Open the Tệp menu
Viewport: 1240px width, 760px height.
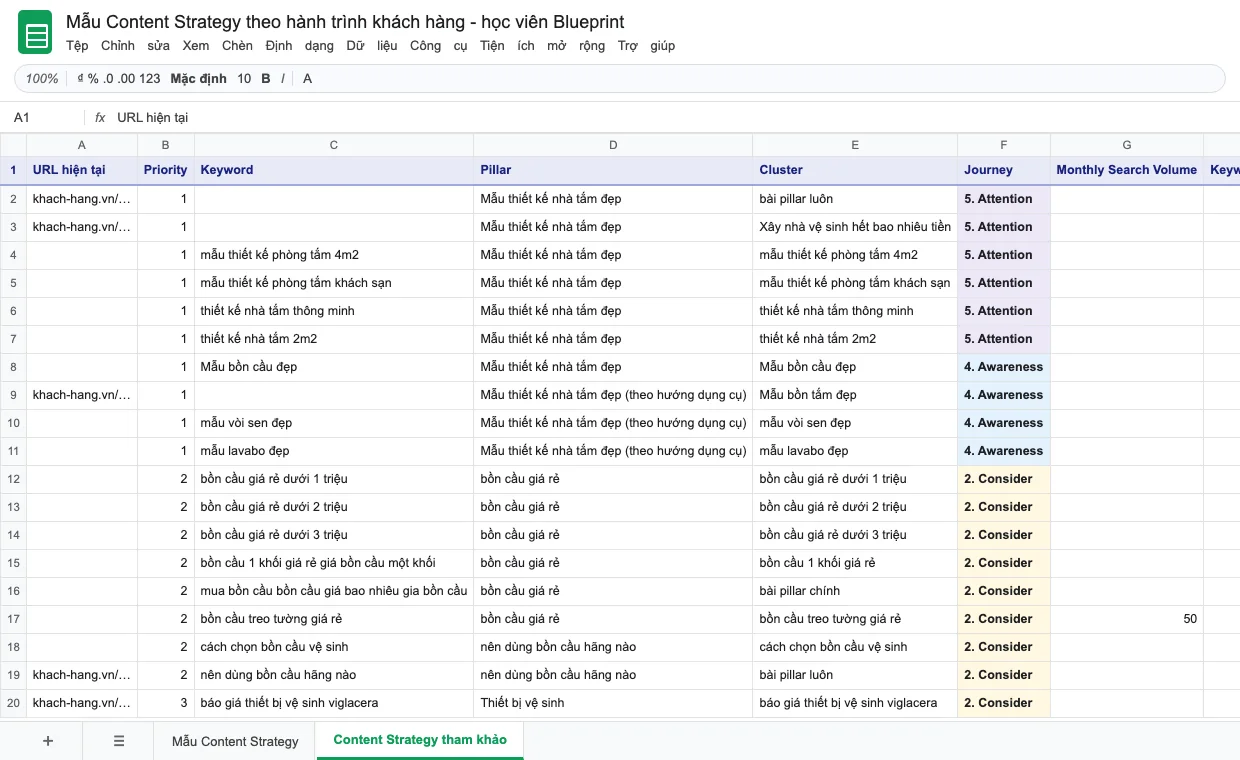click(77, 46)
